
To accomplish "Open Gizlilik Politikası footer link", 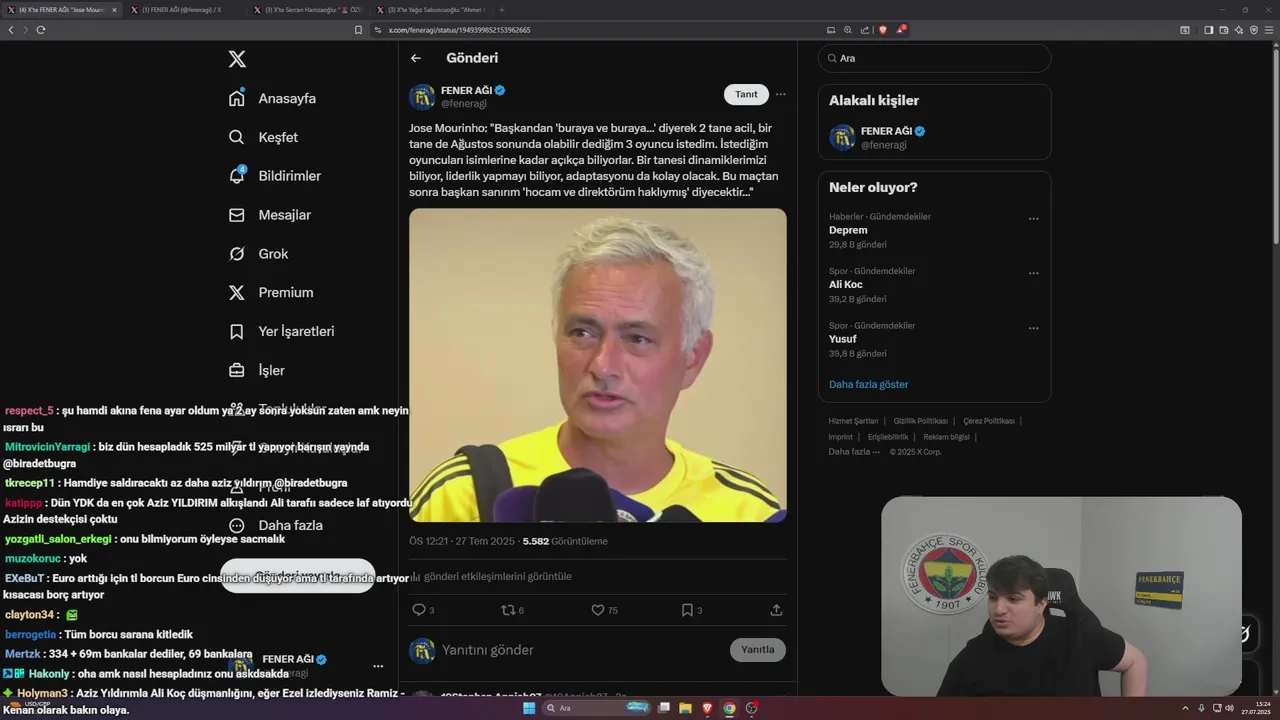I will pos(920,421).
